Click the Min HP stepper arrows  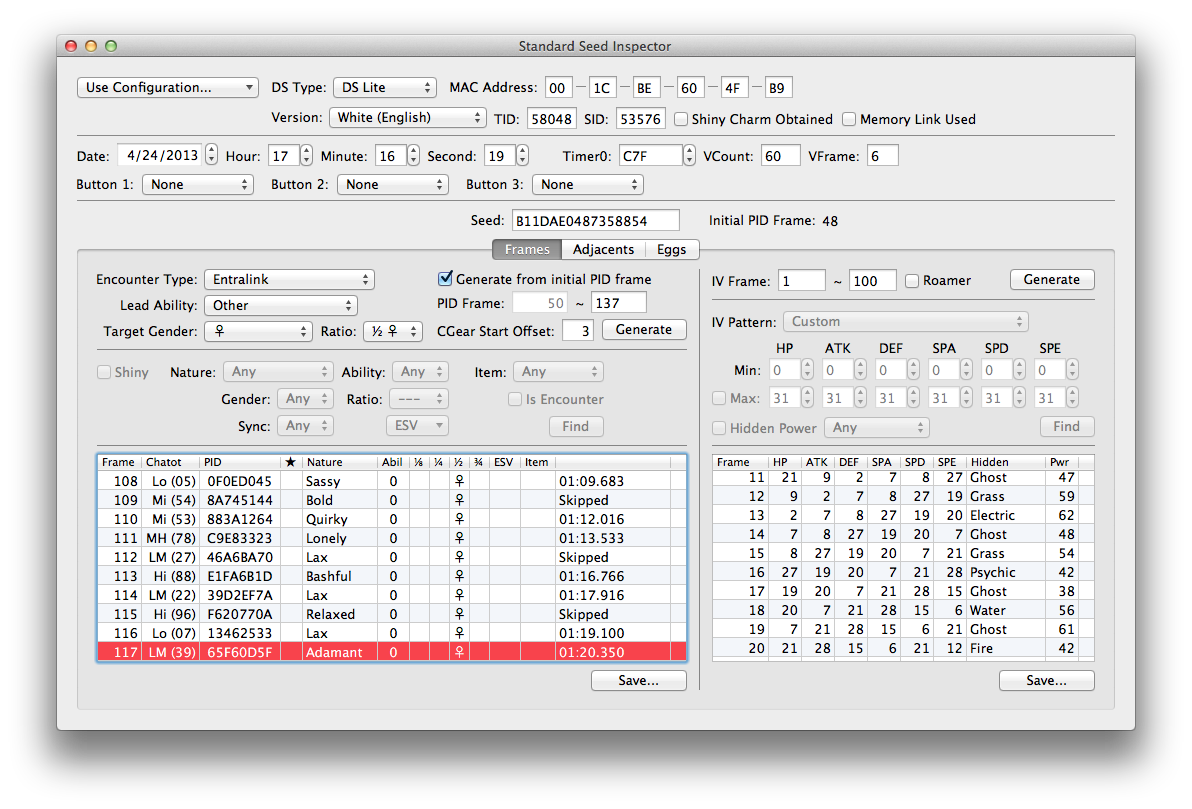click(807, 370)
